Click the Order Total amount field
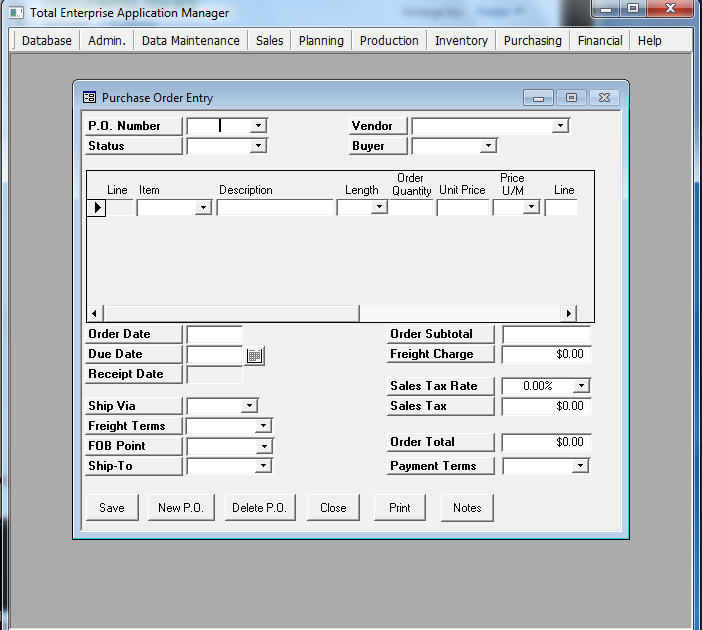 tap(546, 442)
